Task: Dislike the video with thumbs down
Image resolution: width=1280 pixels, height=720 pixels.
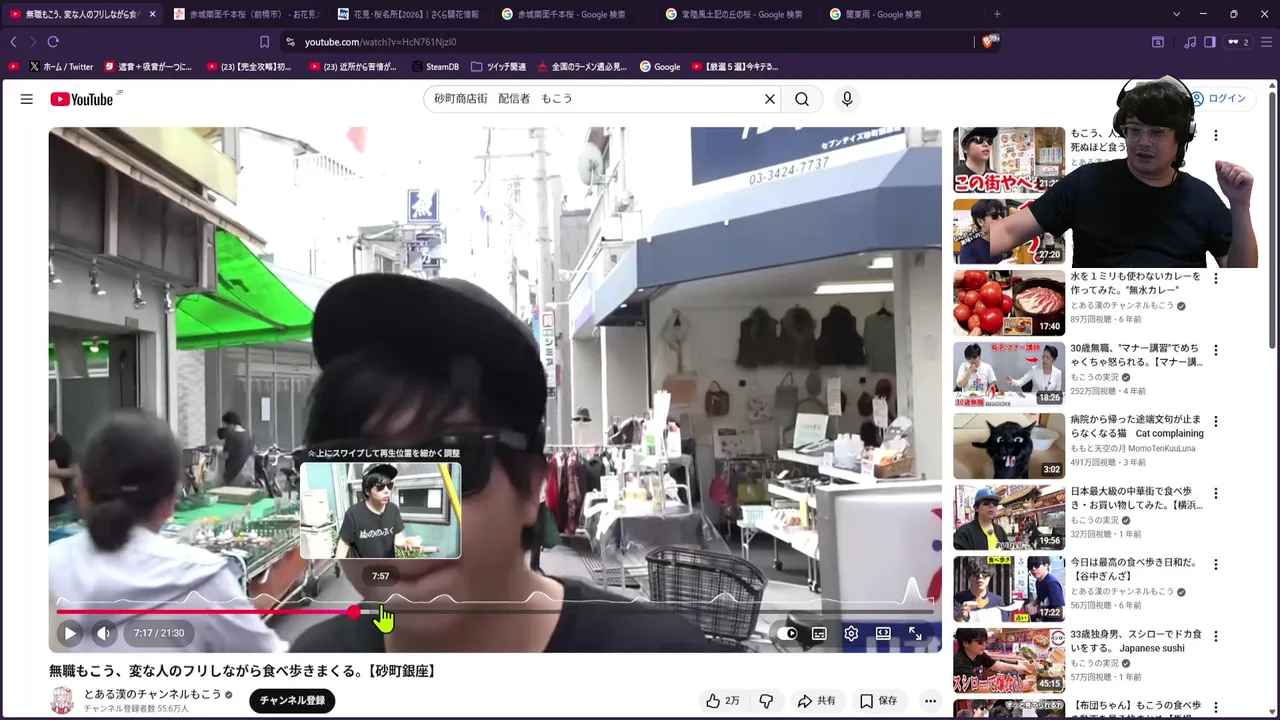Action: 766,701
